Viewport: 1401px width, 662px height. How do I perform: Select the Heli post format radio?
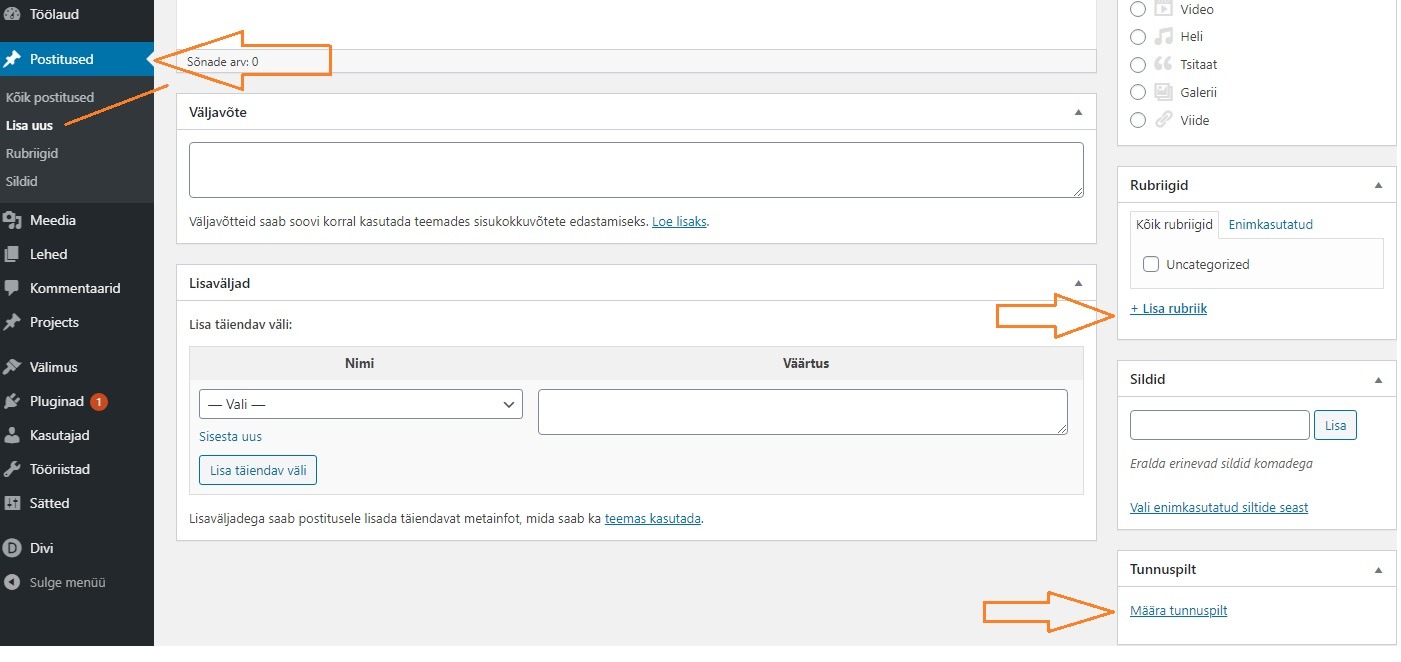(x=1138, y=36)
